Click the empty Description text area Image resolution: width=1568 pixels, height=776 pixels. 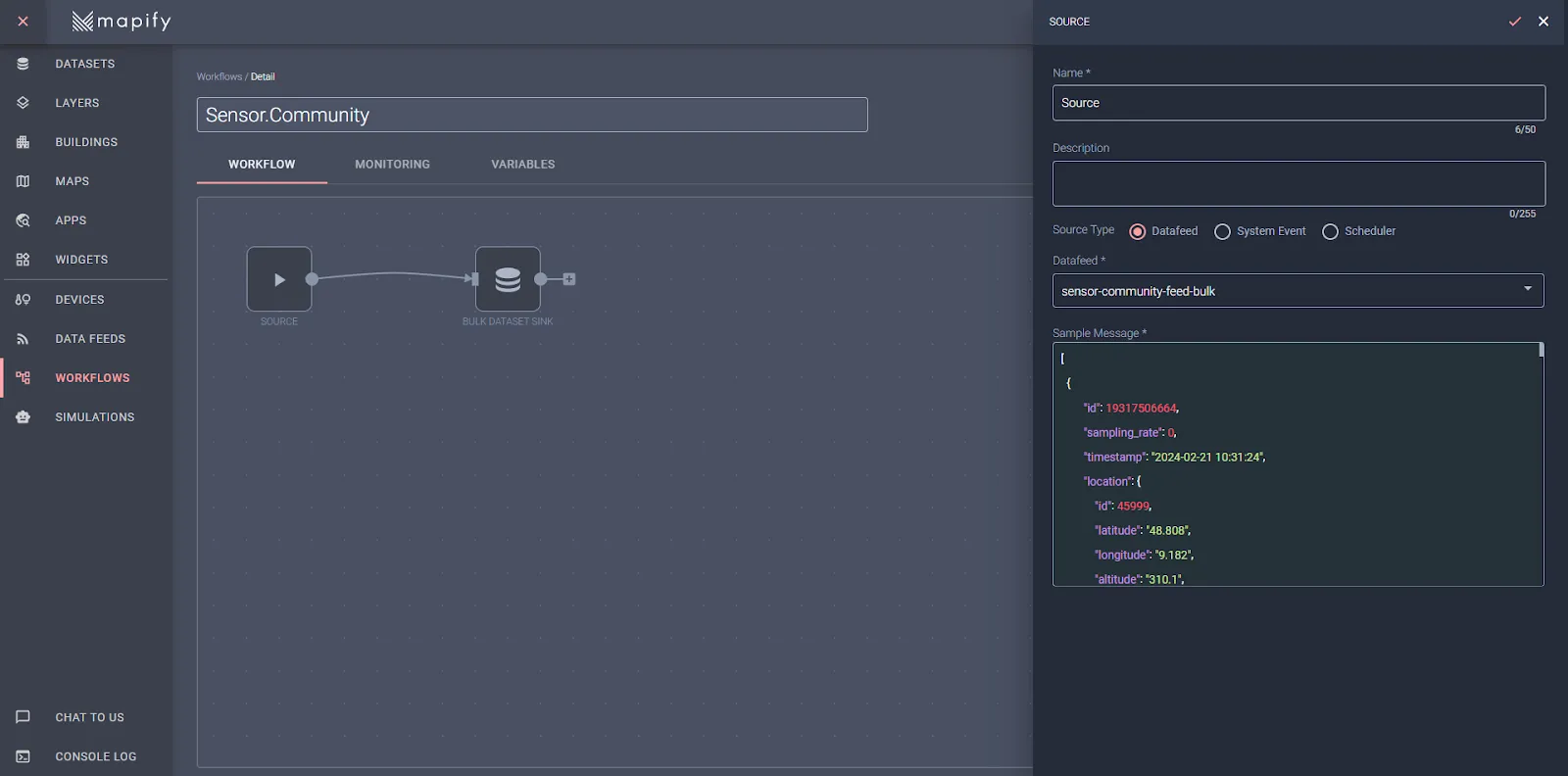pyautogui.click(x=1298, y=183)
